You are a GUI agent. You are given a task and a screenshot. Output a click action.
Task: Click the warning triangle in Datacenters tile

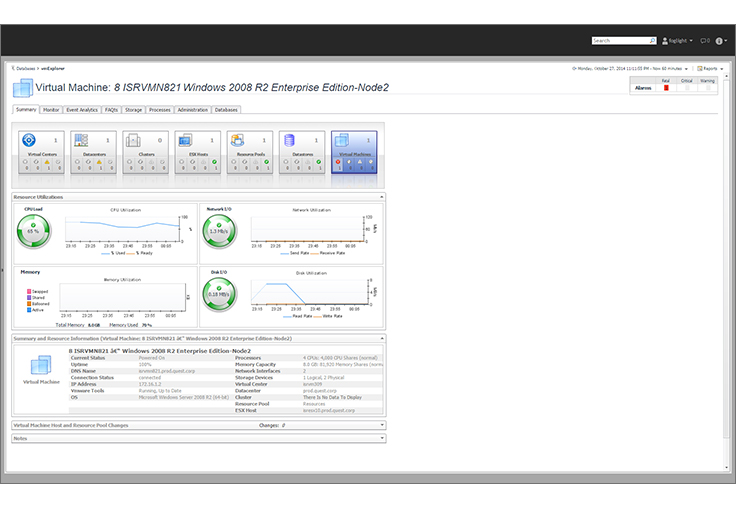click(x=99, y=162)
